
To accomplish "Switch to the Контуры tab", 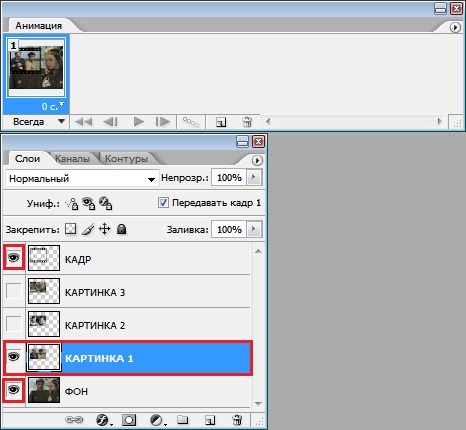I will click(126, 159).
